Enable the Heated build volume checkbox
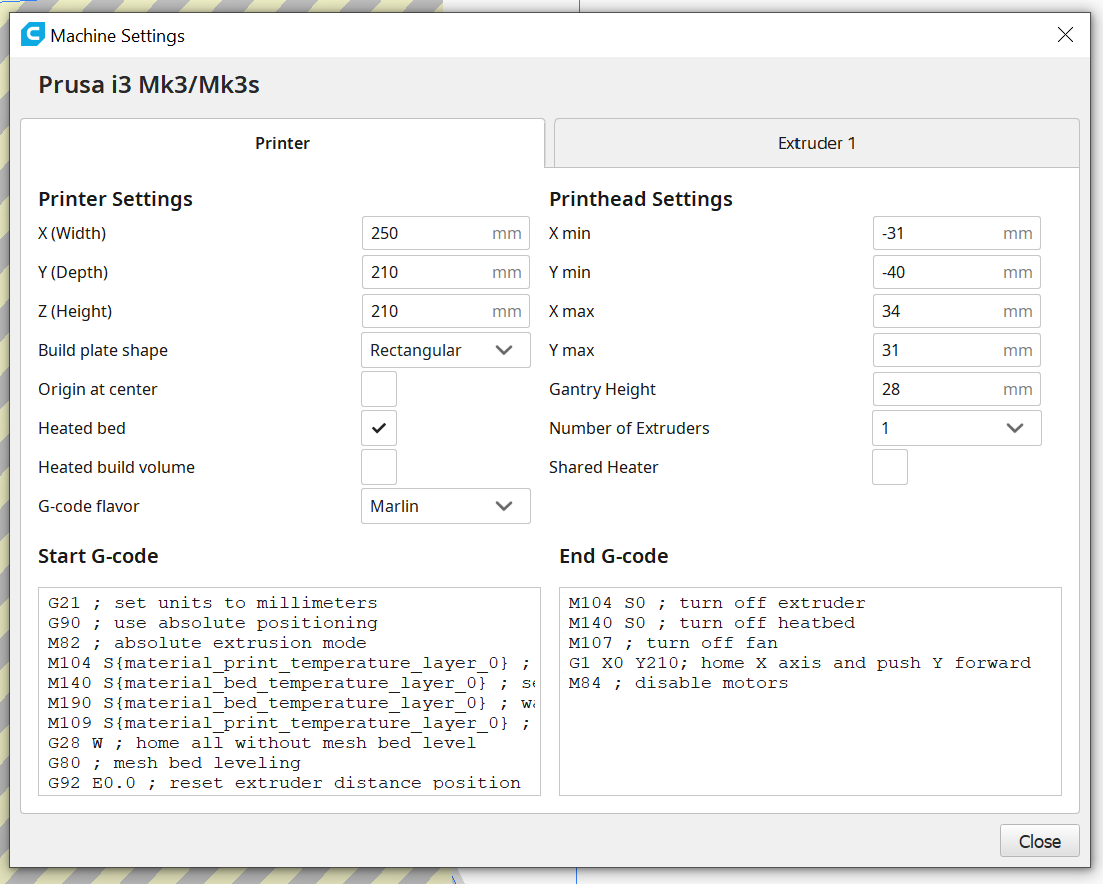 click(x=379, y=467)
